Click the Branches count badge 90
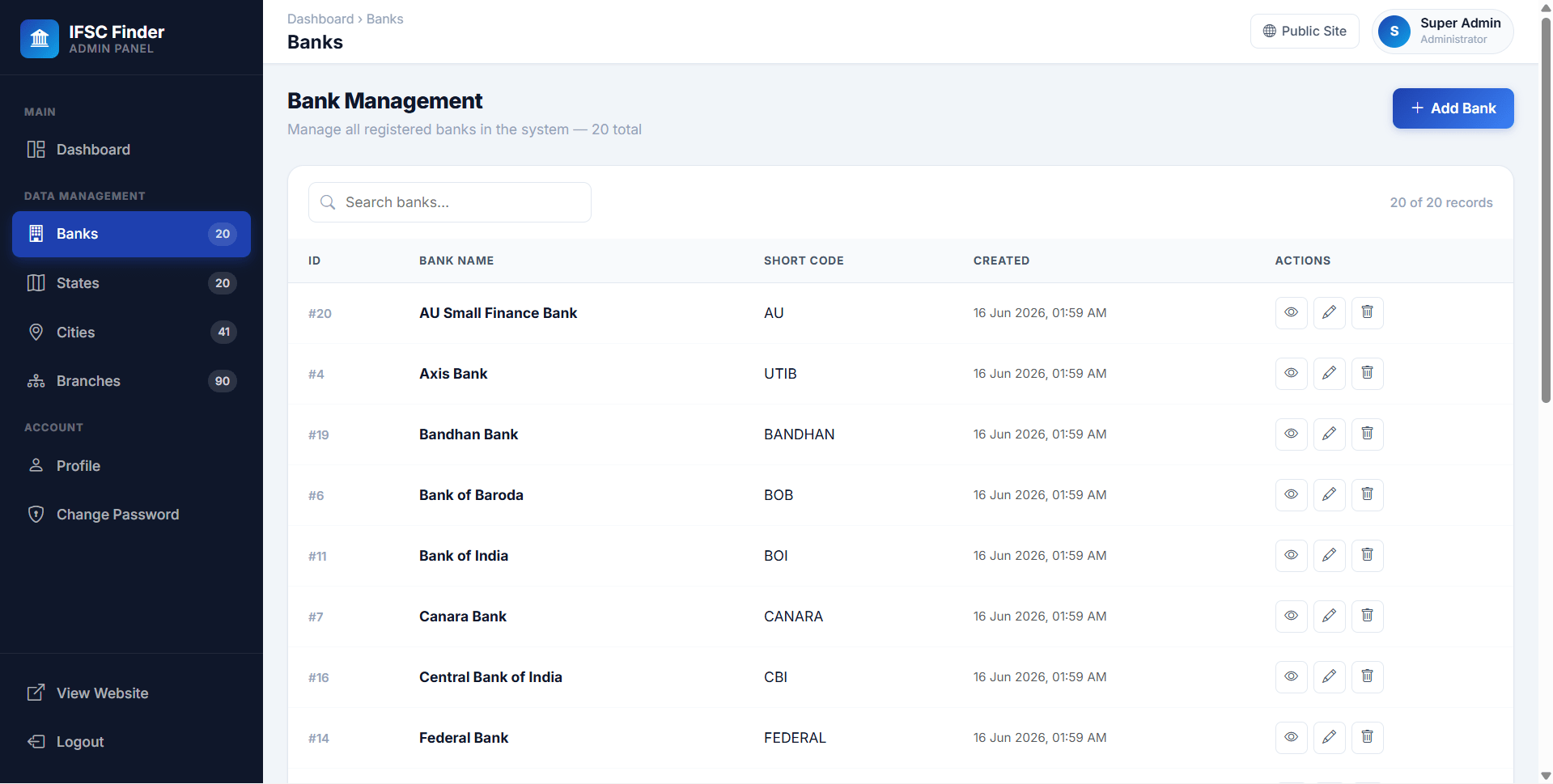1553x784 pixels. [x=223, y=381]
